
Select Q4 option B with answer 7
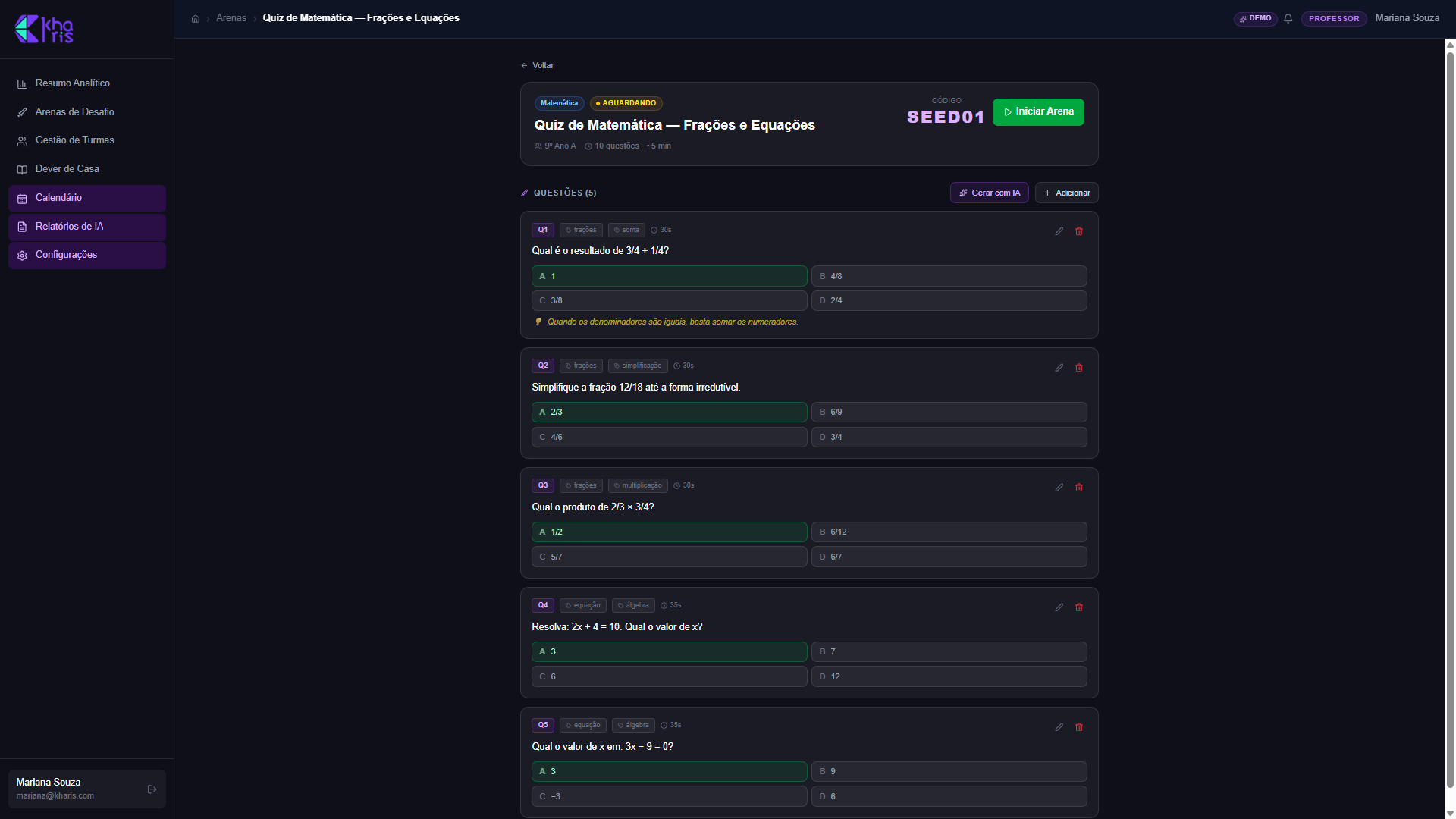click(x=949, y=651)
